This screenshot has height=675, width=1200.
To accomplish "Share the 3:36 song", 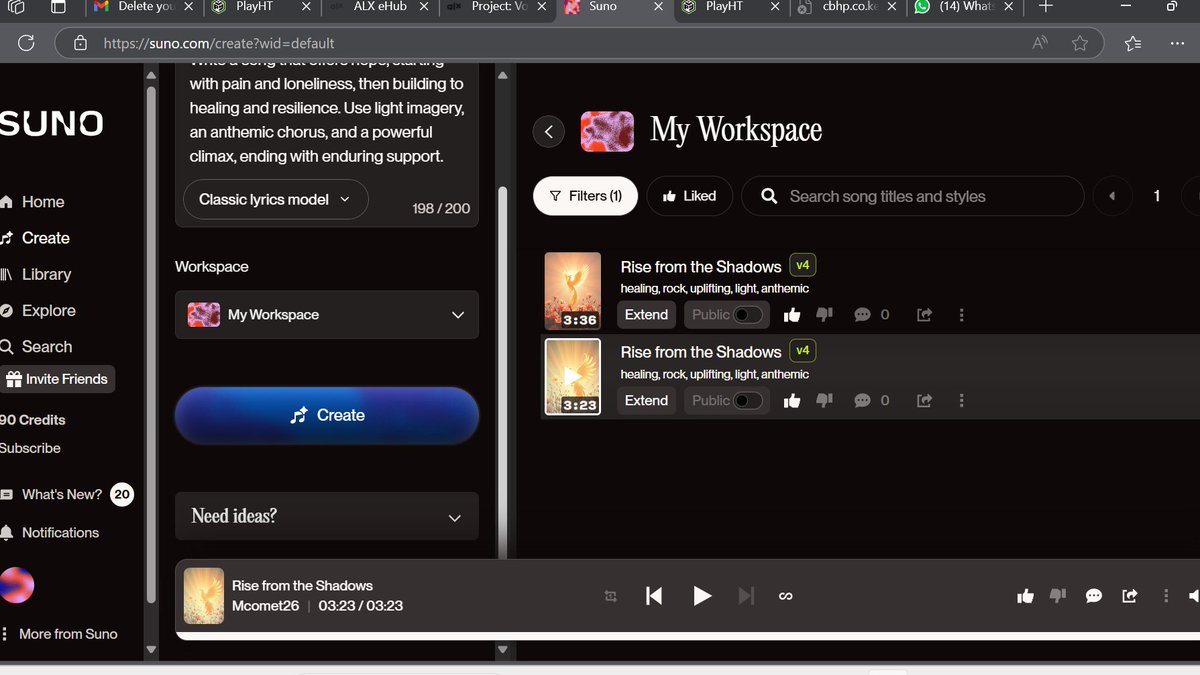I will [x=924, y=315].
